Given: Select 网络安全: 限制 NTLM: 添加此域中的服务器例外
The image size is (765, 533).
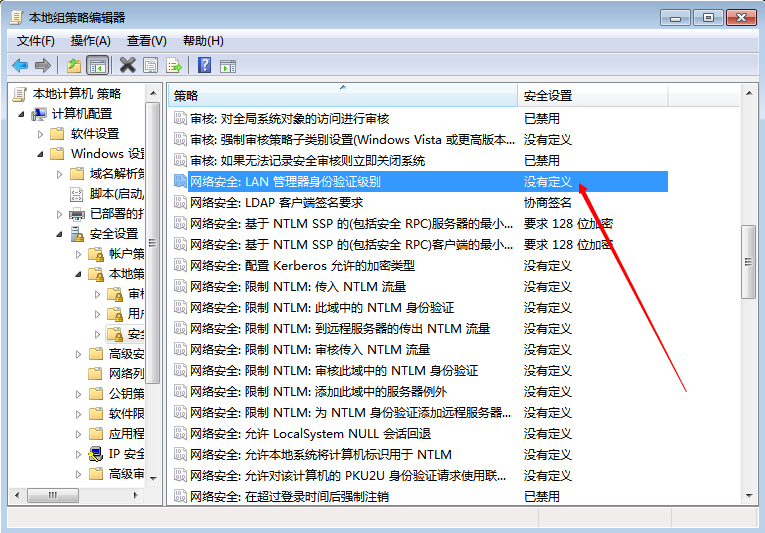Looking at the screenshot, I should pyautogui.click(x=318, y=391).
